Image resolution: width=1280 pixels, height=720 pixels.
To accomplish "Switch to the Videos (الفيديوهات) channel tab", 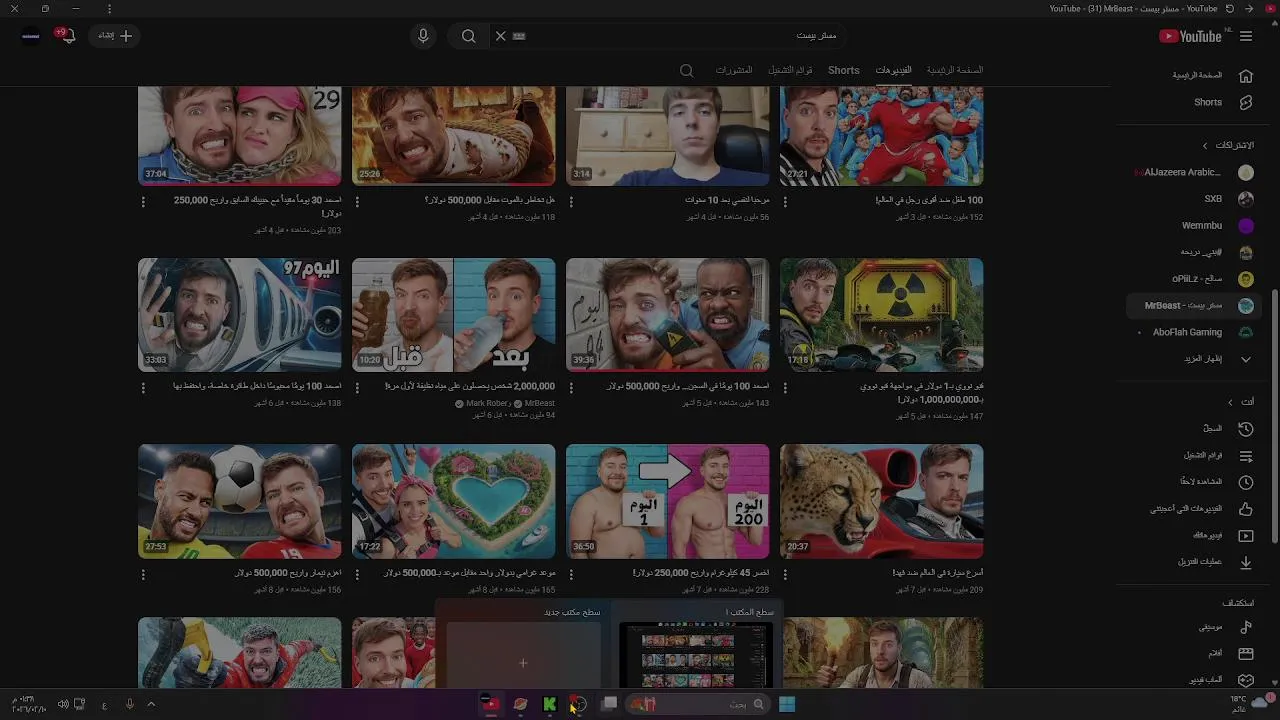I will tap(893, 70).
